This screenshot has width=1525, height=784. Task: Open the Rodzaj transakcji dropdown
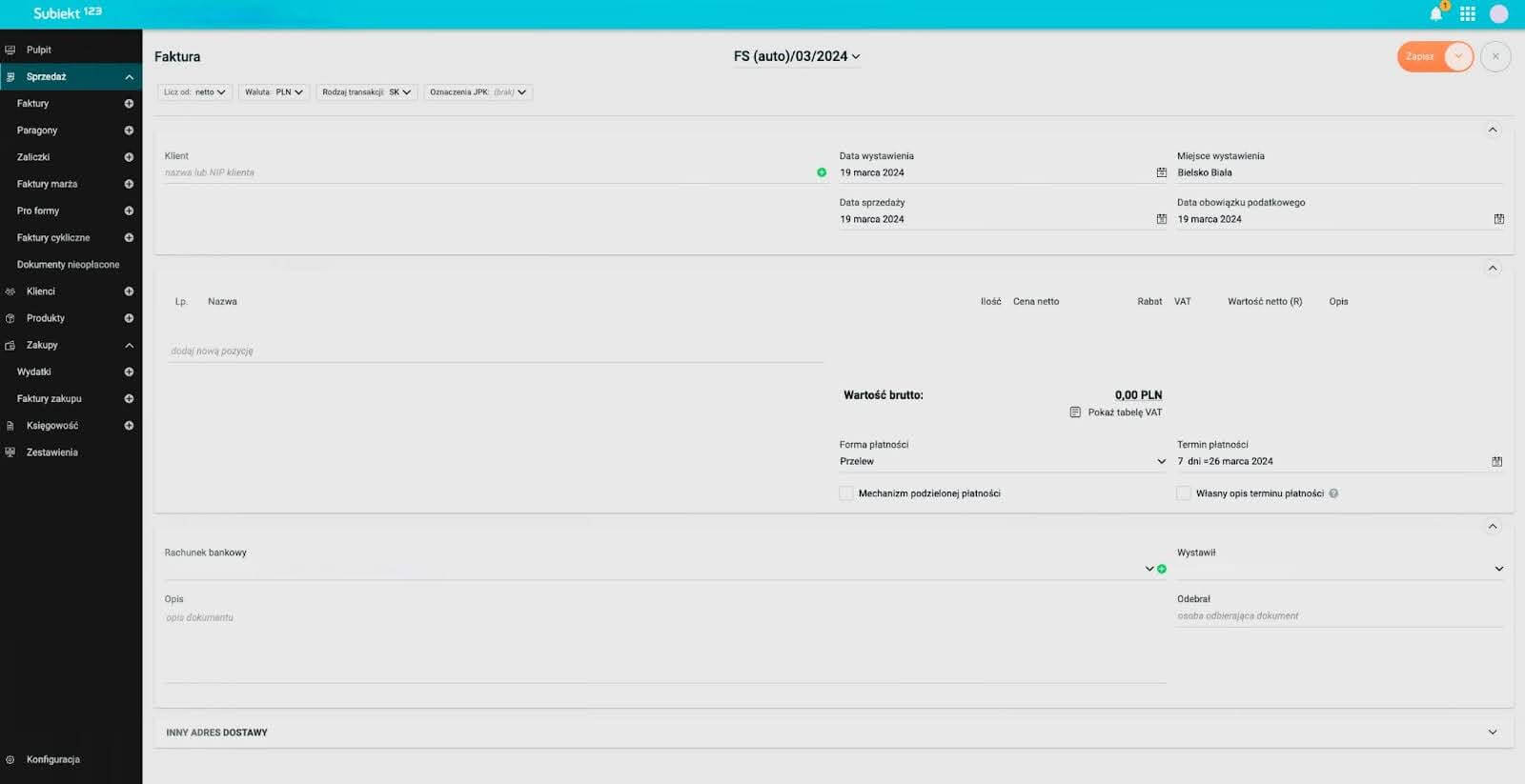[x=366, y=92]
